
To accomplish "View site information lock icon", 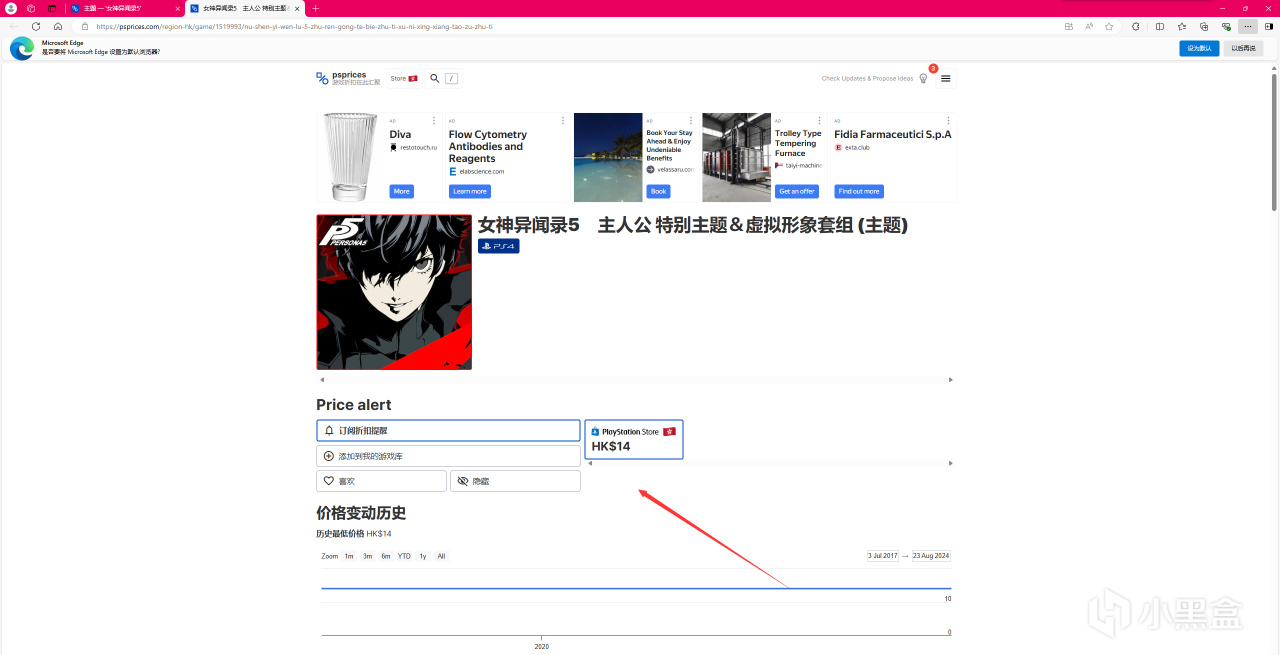I will pyautogui.click(x=85, y=26).
